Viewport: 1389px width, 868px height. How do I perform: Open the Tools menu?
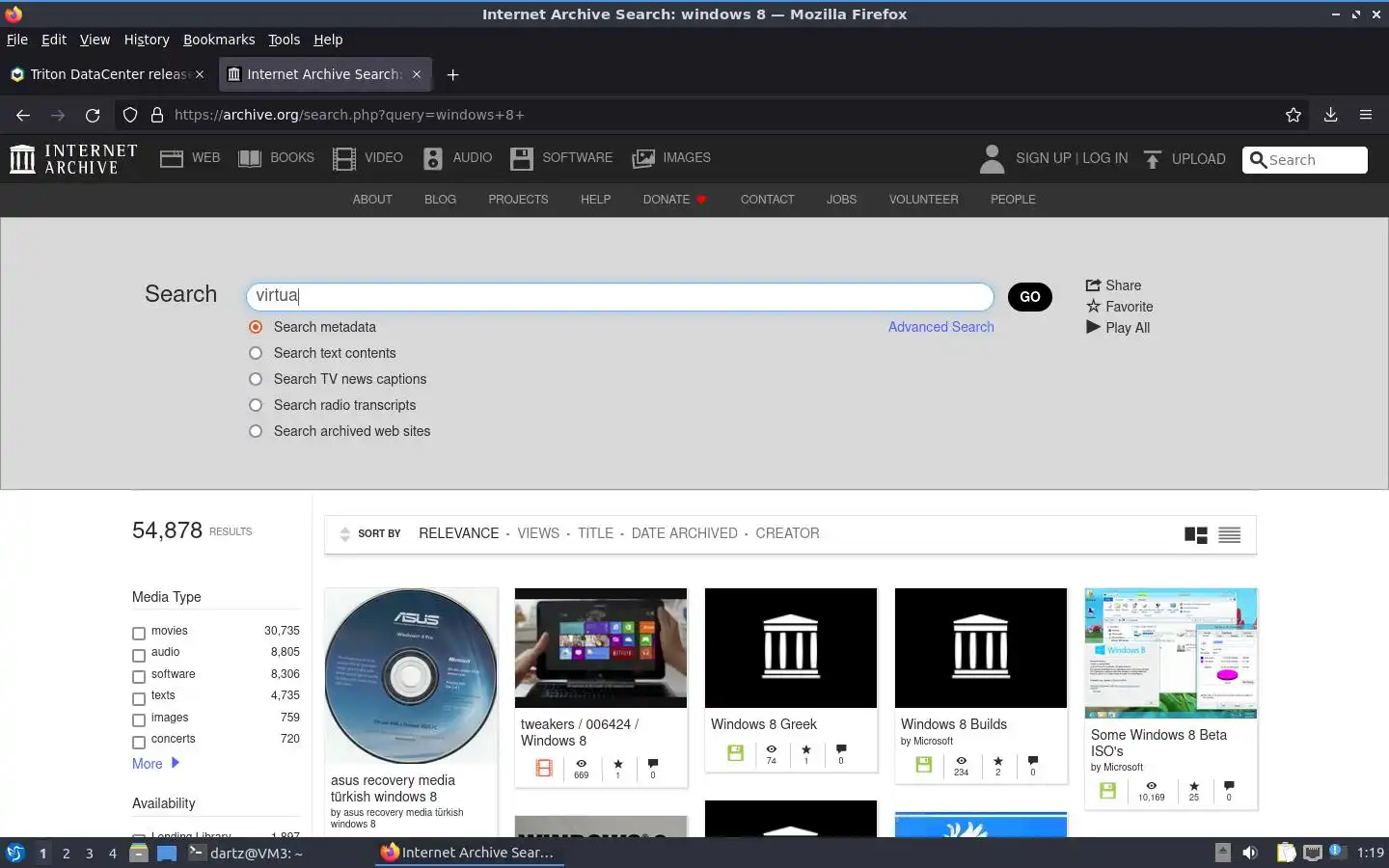284,40
